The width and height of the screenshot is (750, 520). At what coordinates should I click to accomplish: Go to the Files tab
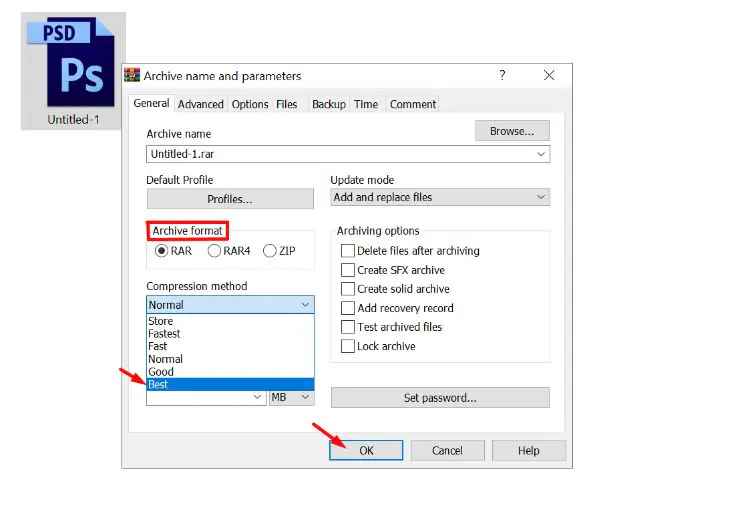coord(287,104)
